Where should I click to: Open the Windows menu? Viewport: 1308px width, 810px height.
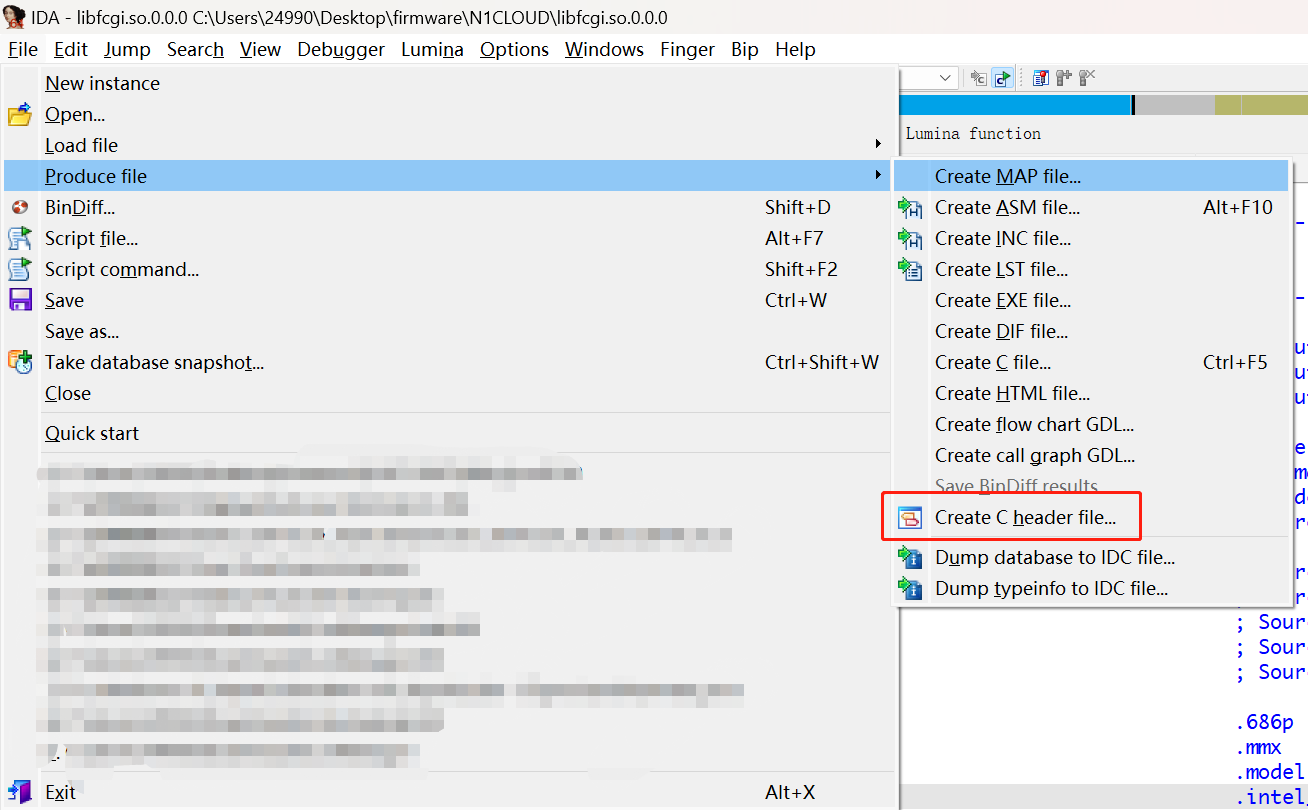coord(604,49)
